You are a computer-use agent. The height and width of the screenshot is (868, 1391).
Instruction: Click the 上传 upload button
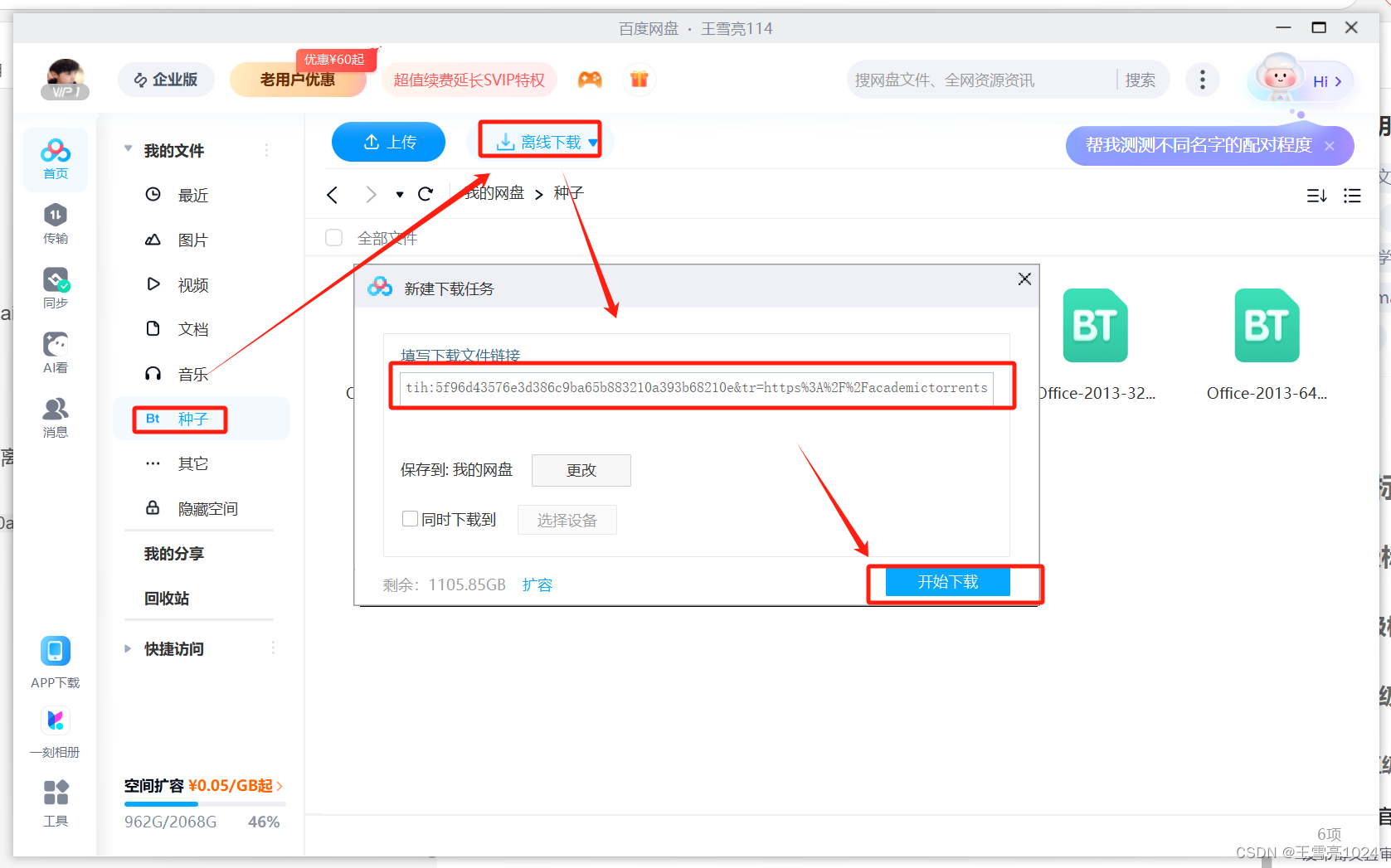pos(388,142)
